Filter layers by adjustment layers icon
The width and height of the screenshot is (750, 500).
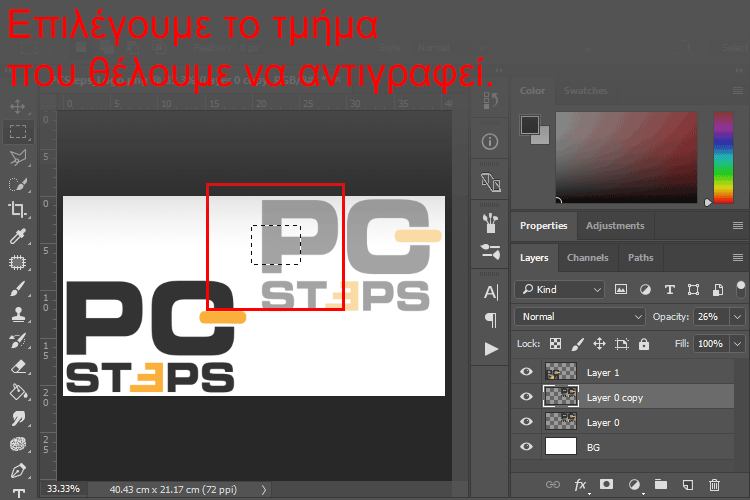pos(645,289)
